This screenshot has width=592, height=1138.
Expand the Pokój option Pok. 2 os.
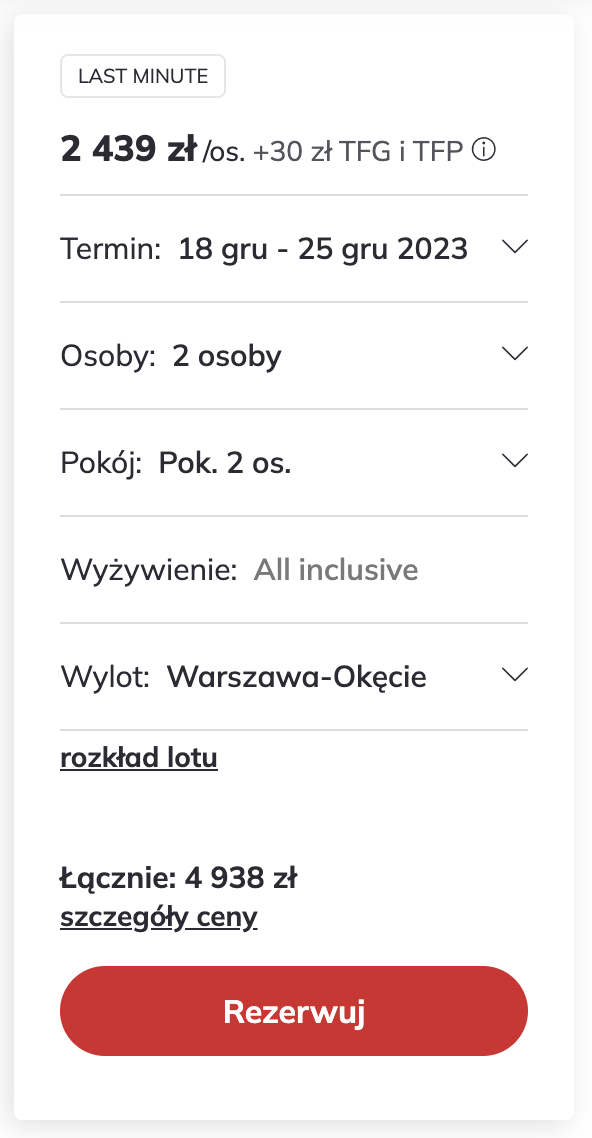point(225,462)
